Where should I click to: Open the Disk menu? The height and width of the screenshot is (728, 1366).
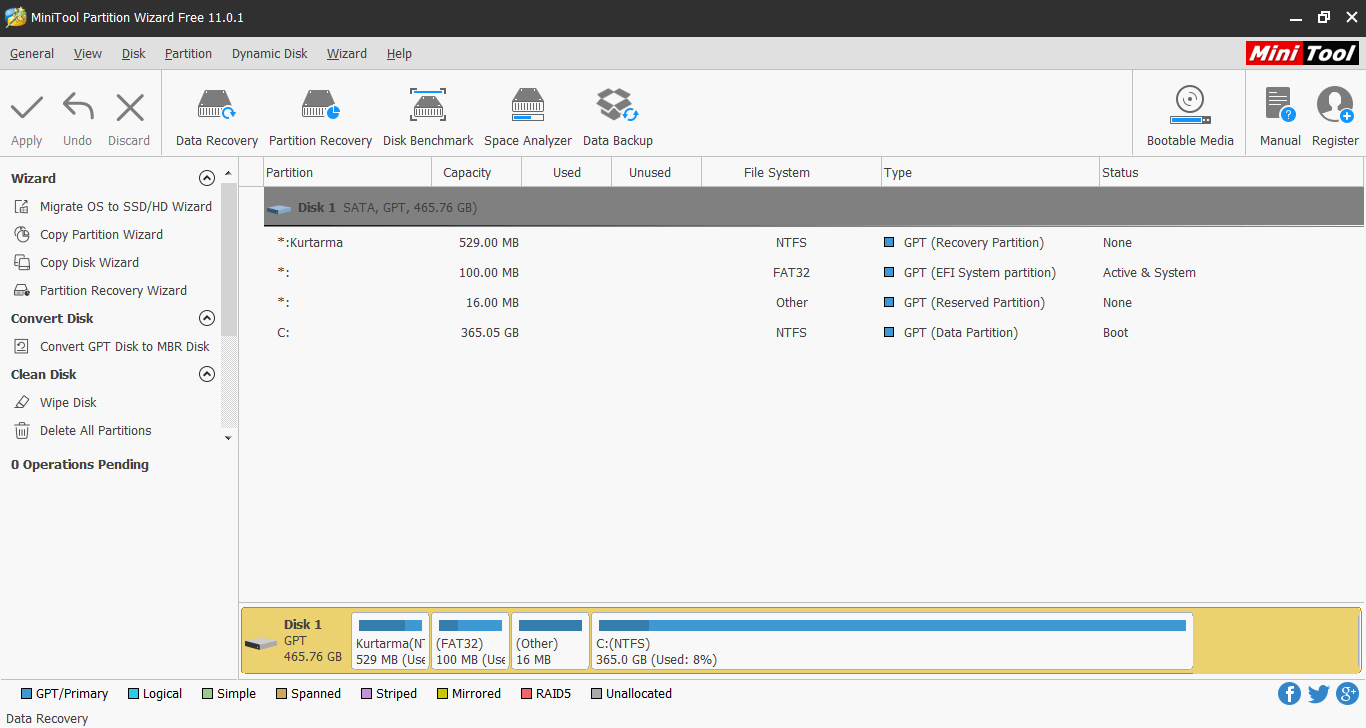pyautogui.click(x=134, y=54)
